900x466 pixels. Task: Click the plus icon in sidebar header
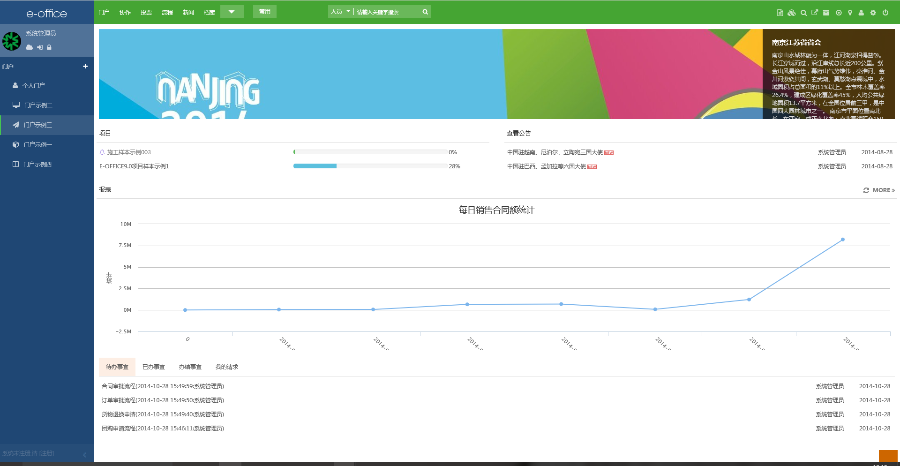tap(86, 67)
